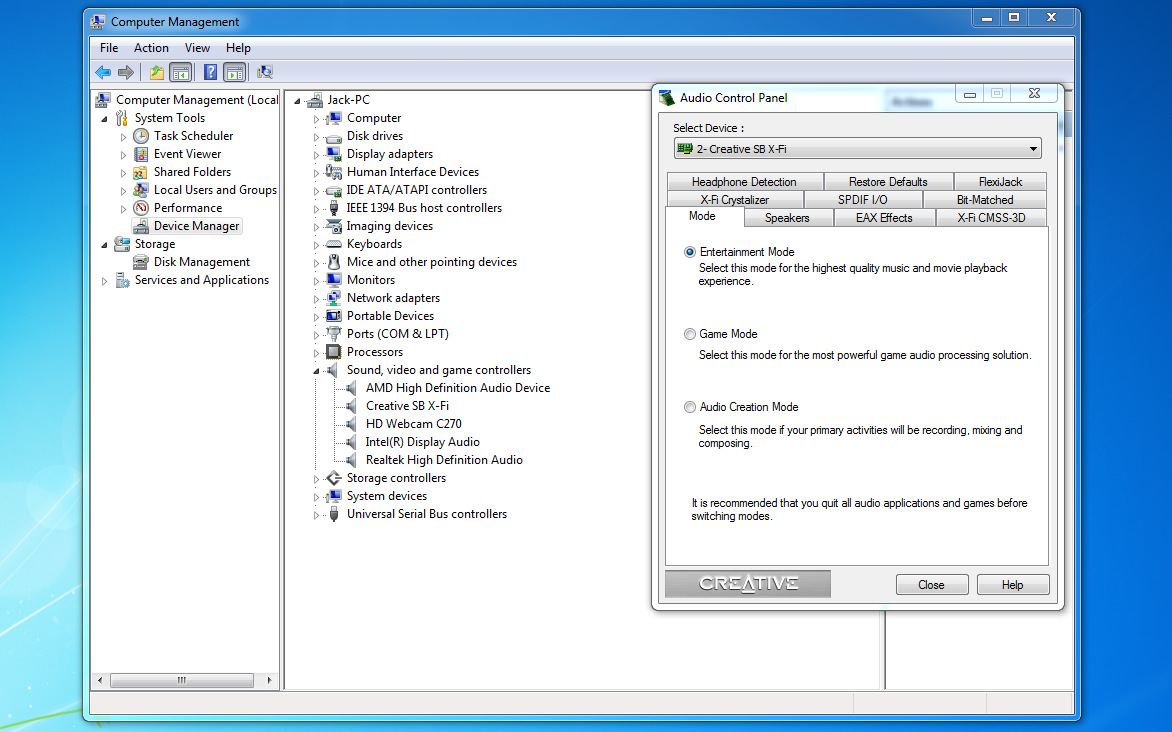
Task: Expand the Ports (COM & LPT) node
Action: pyautogui.click(x=316, y=335)
